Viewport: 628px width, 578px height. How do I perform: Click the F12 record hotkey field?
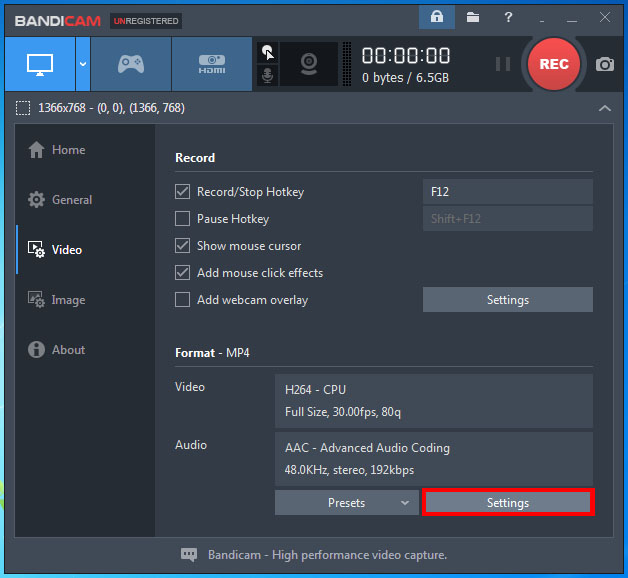pos(508,192)
